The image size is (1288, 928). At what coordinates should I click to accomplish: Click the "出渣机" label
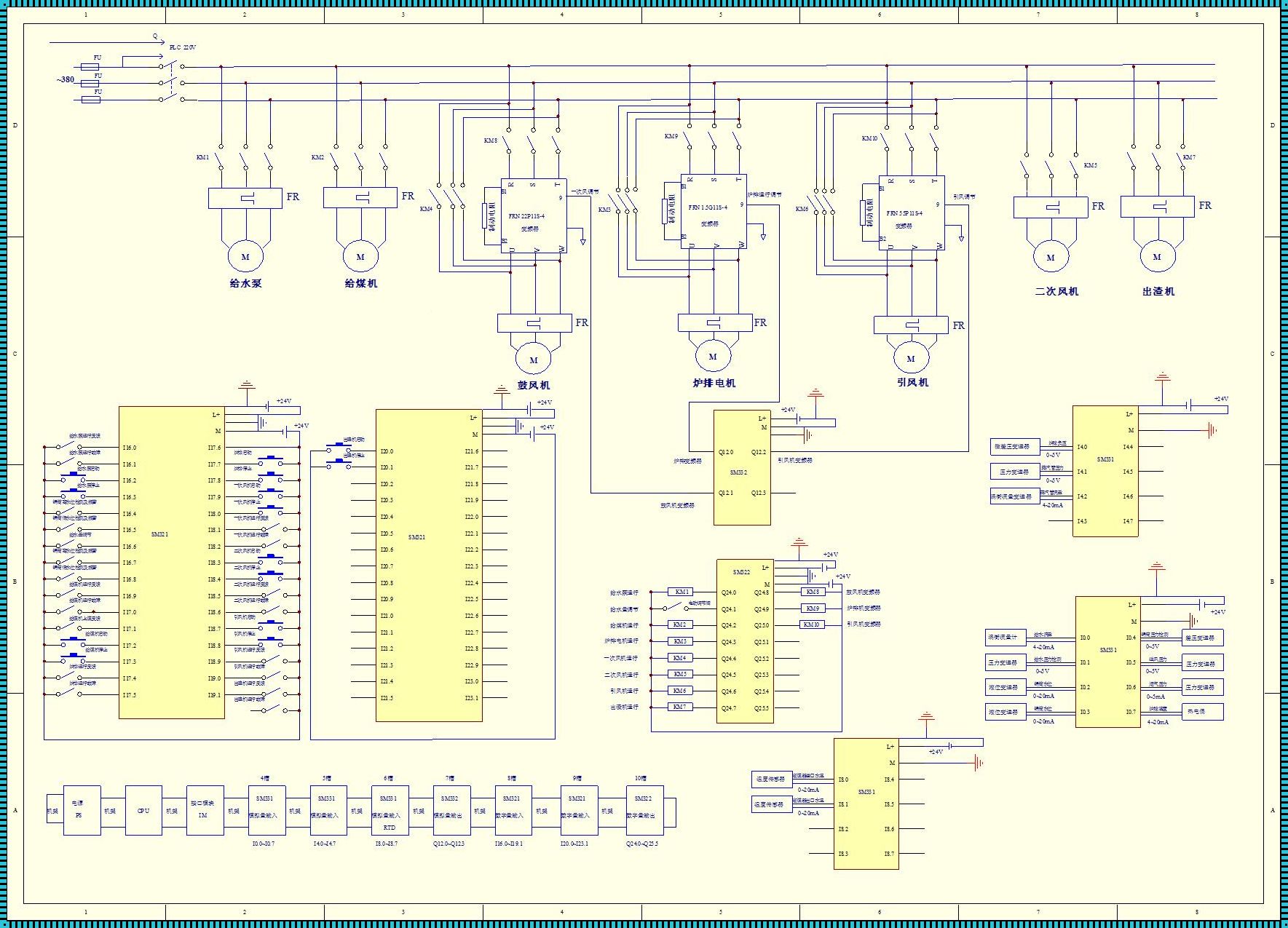(1158, 291)
